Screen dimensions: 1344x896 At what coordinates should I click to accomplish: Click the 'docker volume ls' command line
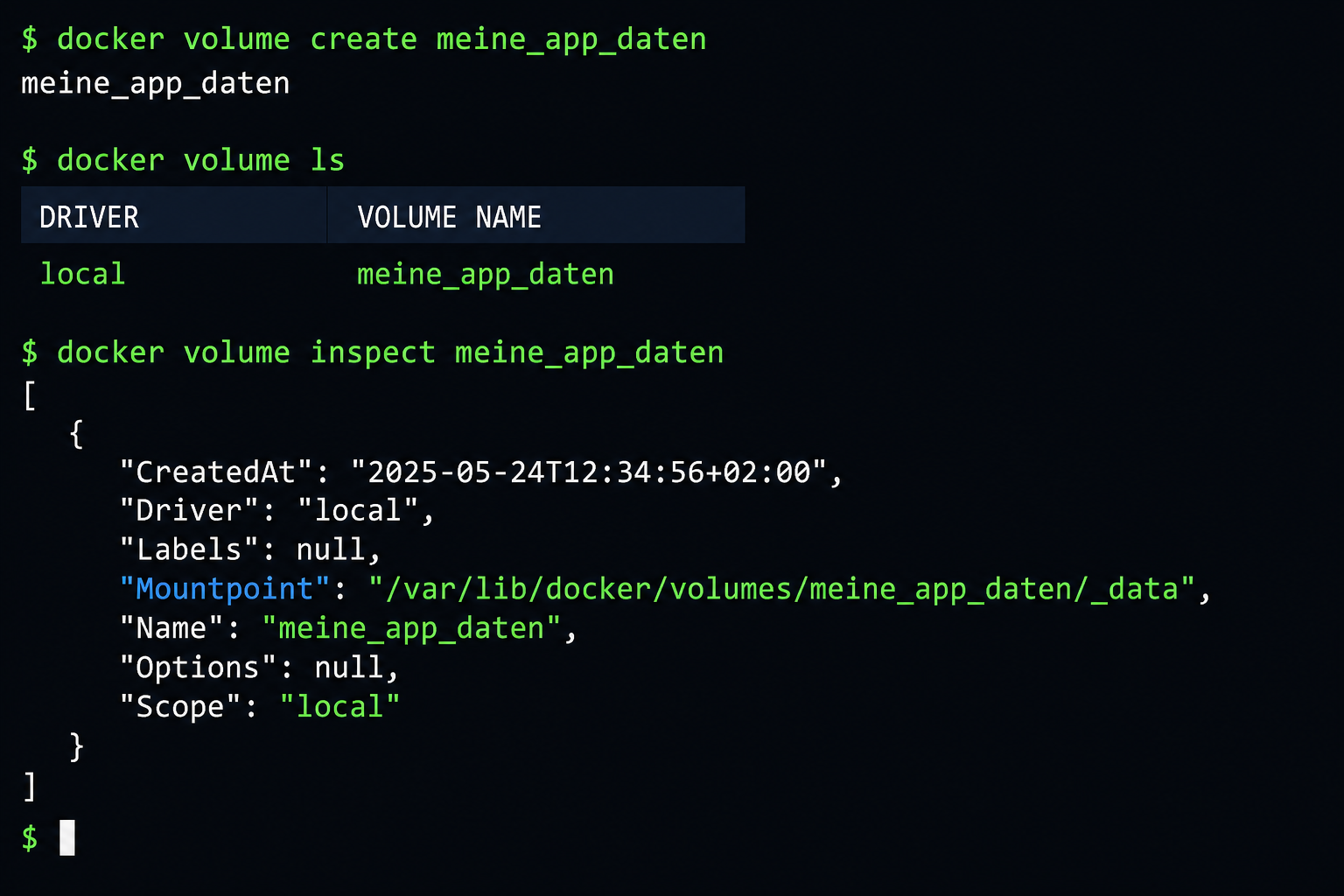coord(183,160)
